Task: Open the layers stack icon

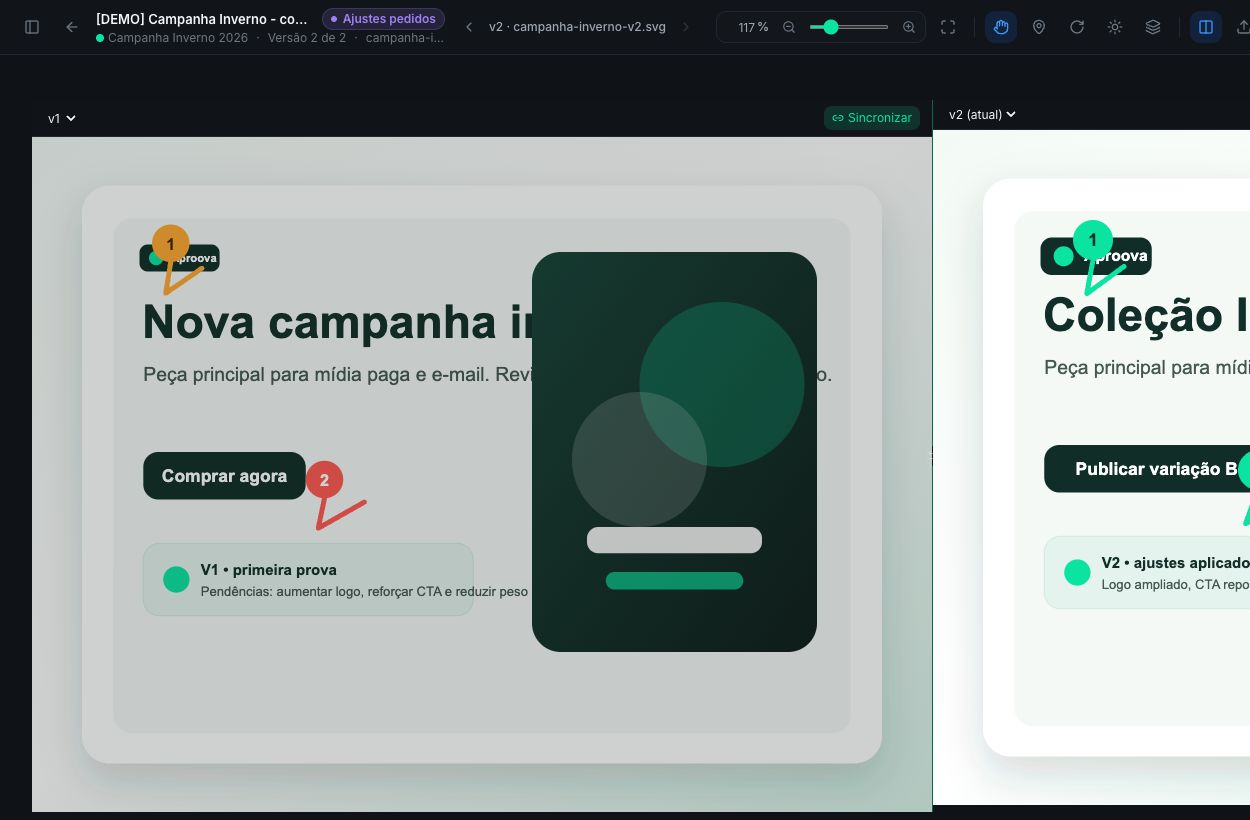Action: pos(1153,27)
